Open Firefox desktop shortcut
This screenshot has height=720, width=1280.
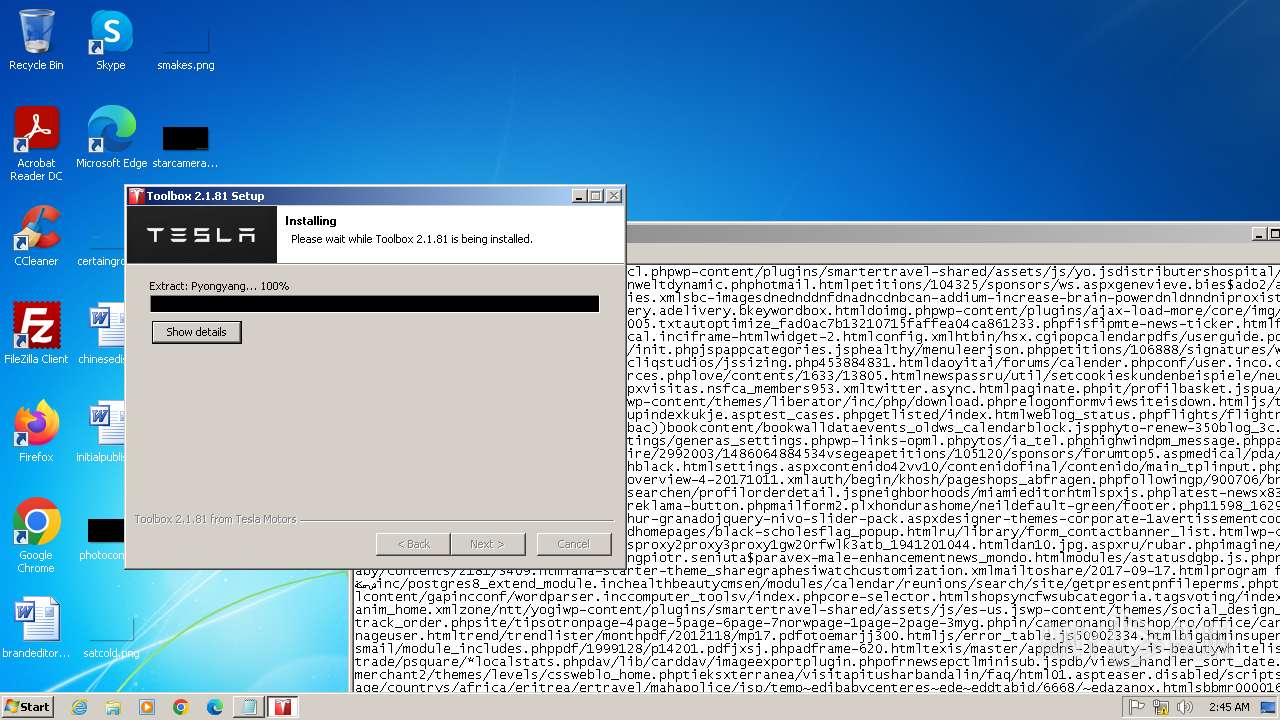36,431
